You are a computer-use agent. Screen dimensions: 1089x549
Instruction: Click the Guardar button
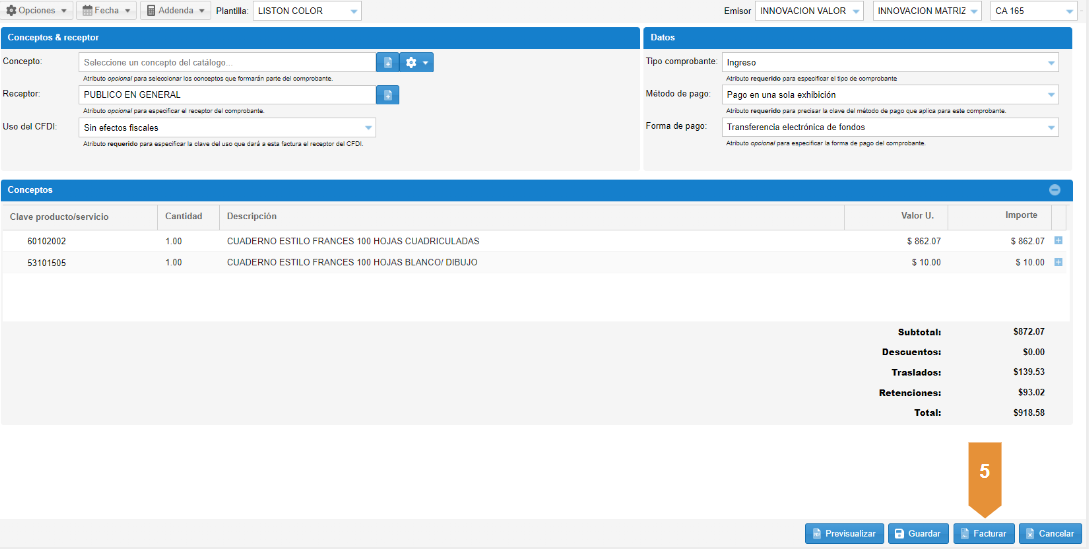click(x=918, y=534)
